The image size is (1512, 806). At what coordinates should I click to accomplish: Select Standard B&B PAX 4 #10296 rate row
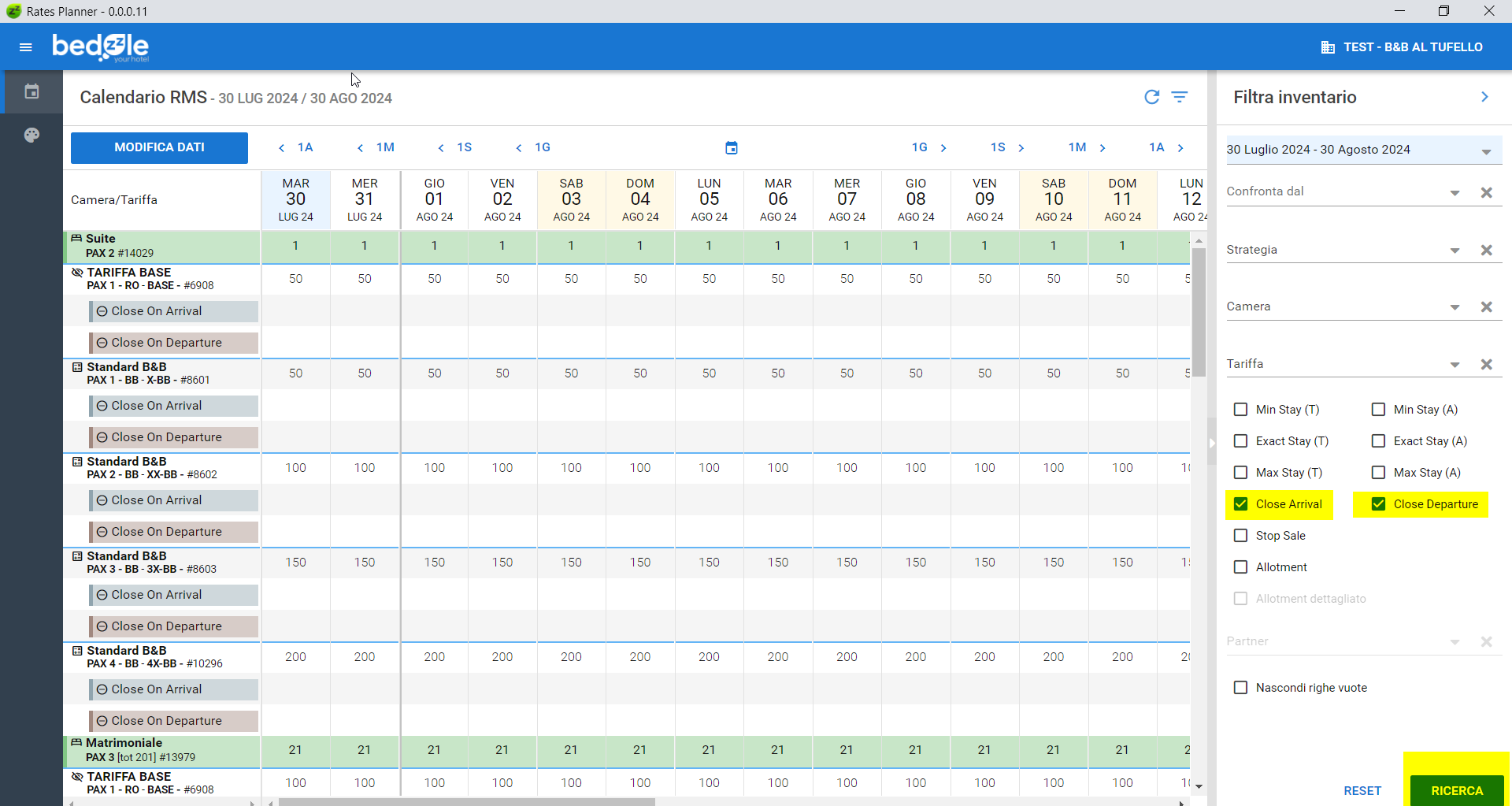tap(162, 657)
